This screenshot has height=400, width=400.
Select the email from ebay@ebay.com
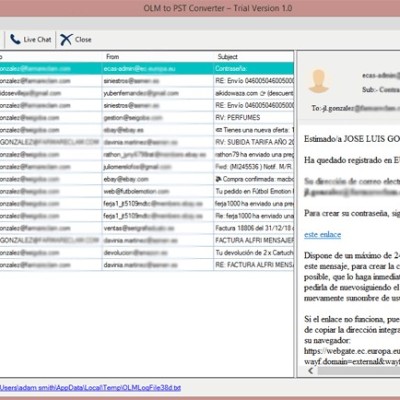pyautogui.click(x=147, y=179)
